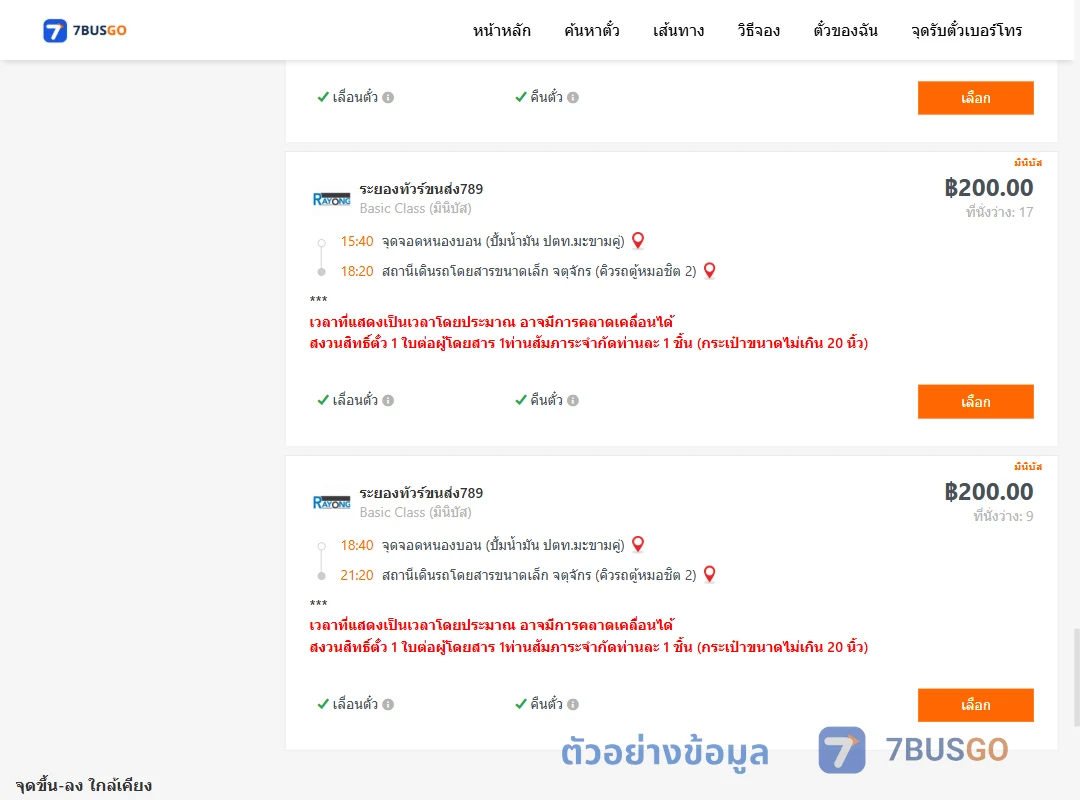Click operator name ระยองทัวร์ขนส่ง789 on 18:40 card
The height and width of the screenshot is (800, 1080).
tap(421, 493)
